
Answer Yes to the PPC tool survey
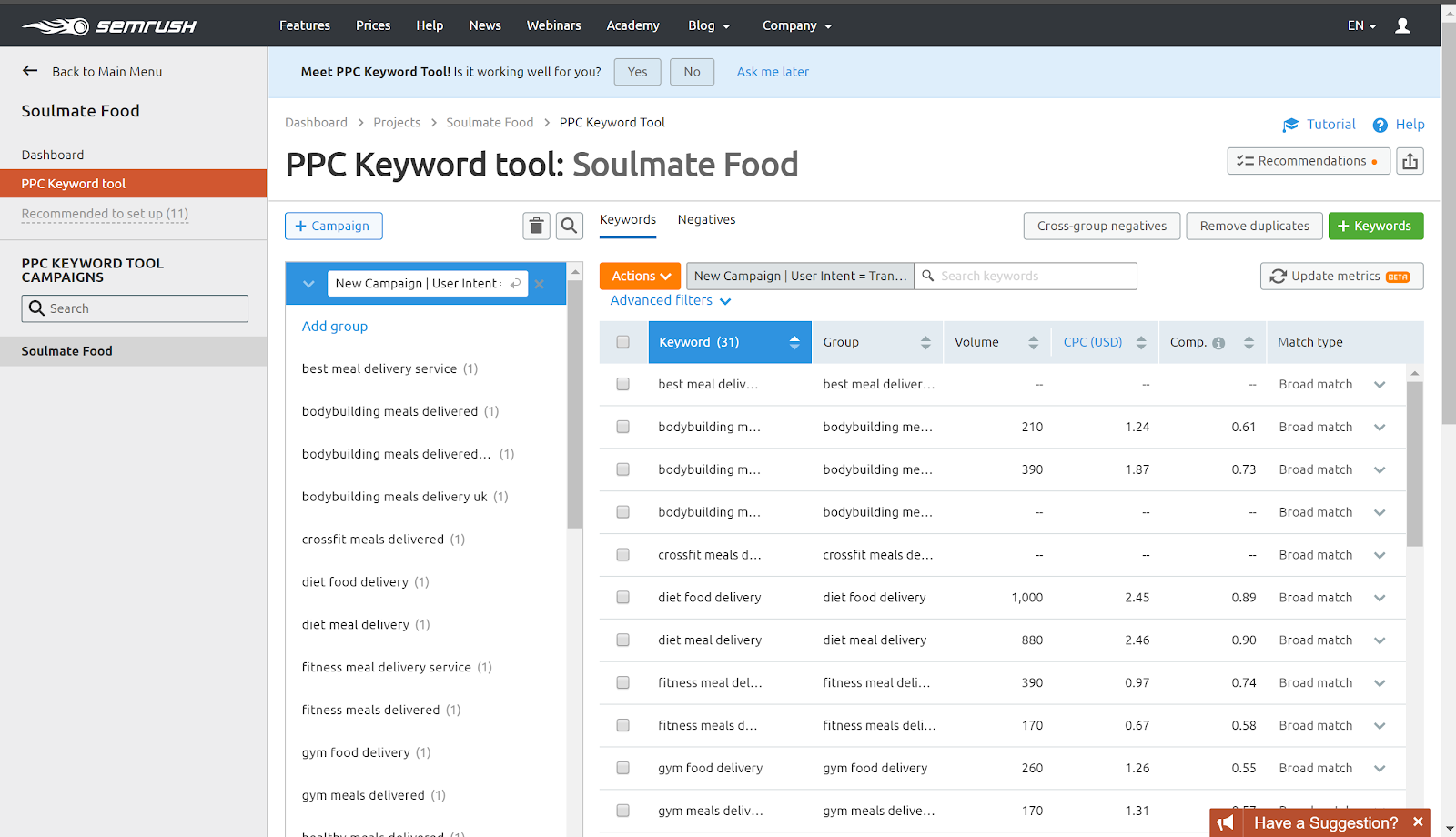tap(638, 72)
